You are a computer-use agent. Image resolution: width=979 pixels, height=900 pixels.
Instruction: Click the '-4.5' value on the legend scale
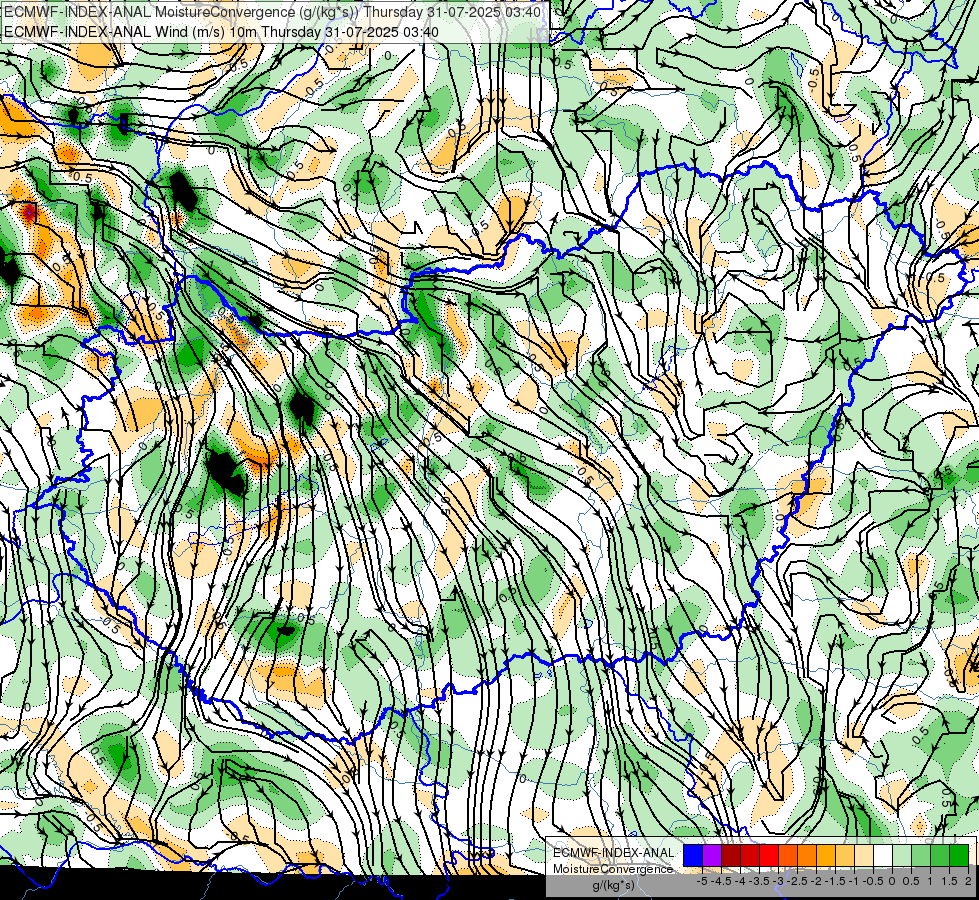(722, 881)
